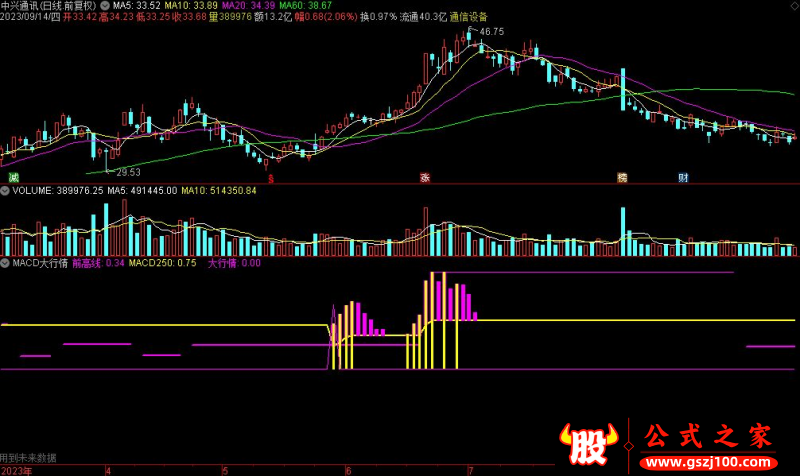Select the 大行情: 0.00 value
The image size is (800, 476).
click(x=234, y=263)
